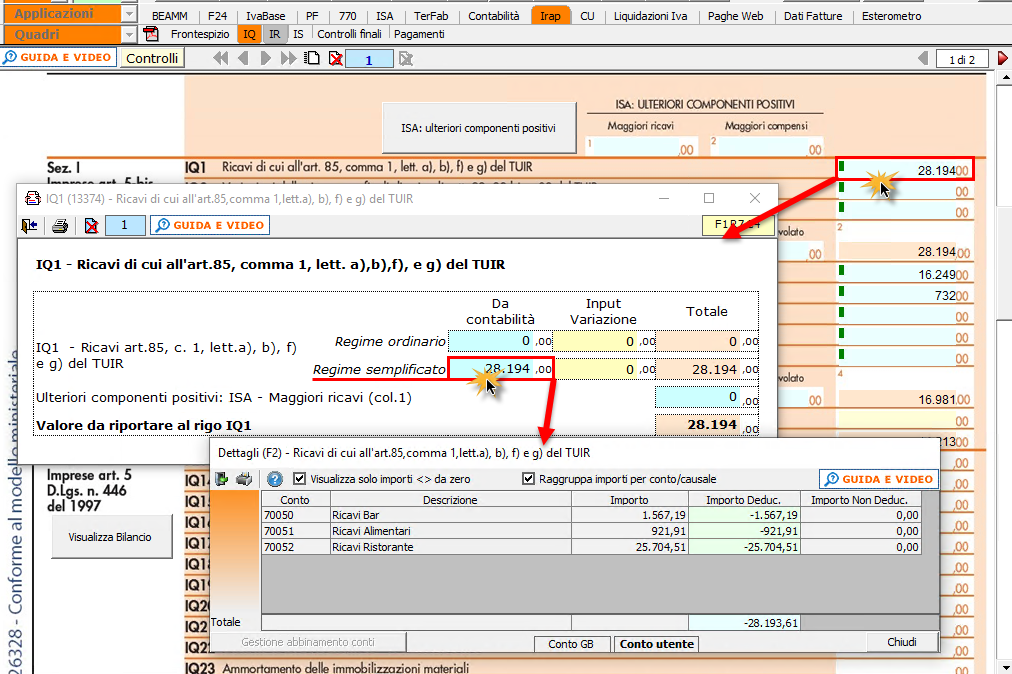Open the Pagamenti section

[419, 34]
